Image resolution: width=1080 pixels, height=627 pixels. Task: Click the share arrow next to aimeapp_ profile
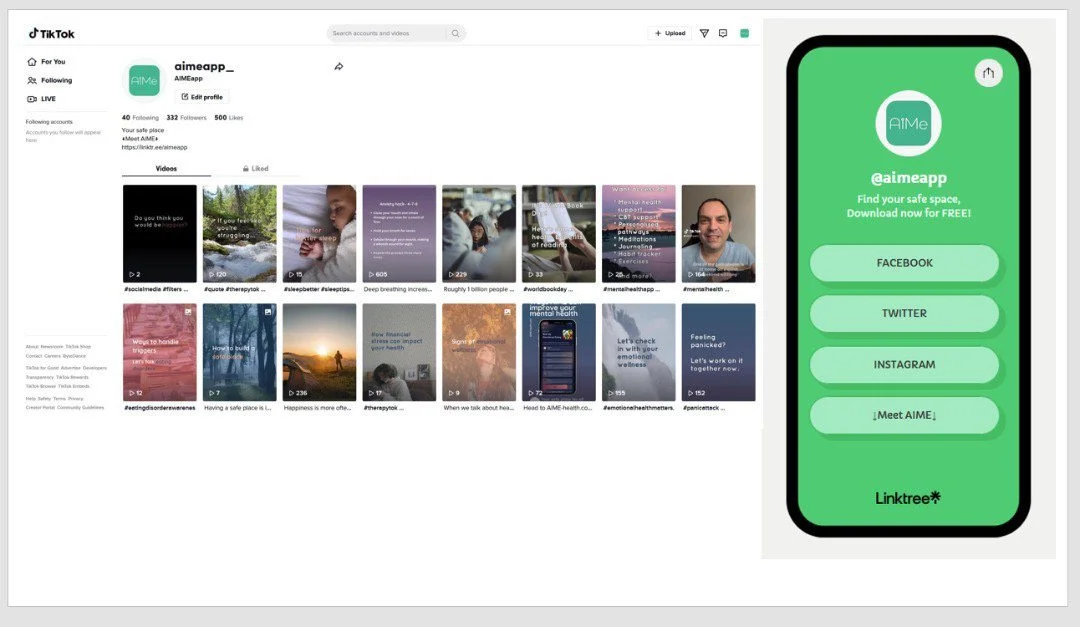tap(338, 66)
